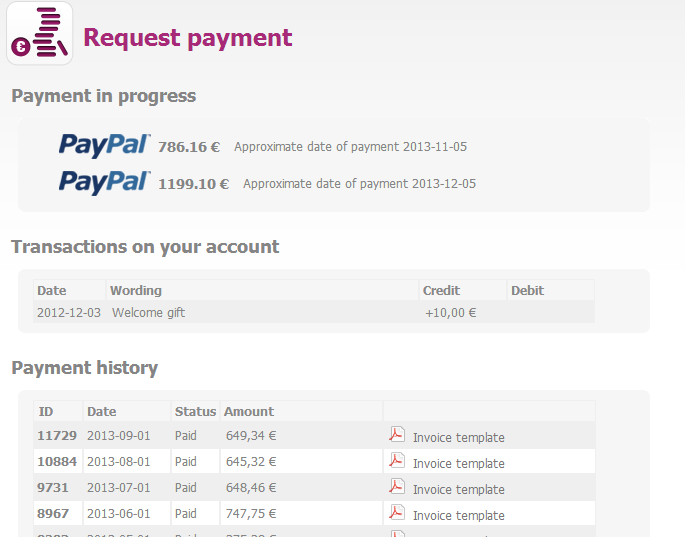Click payment ID 11729 in history

55,436
